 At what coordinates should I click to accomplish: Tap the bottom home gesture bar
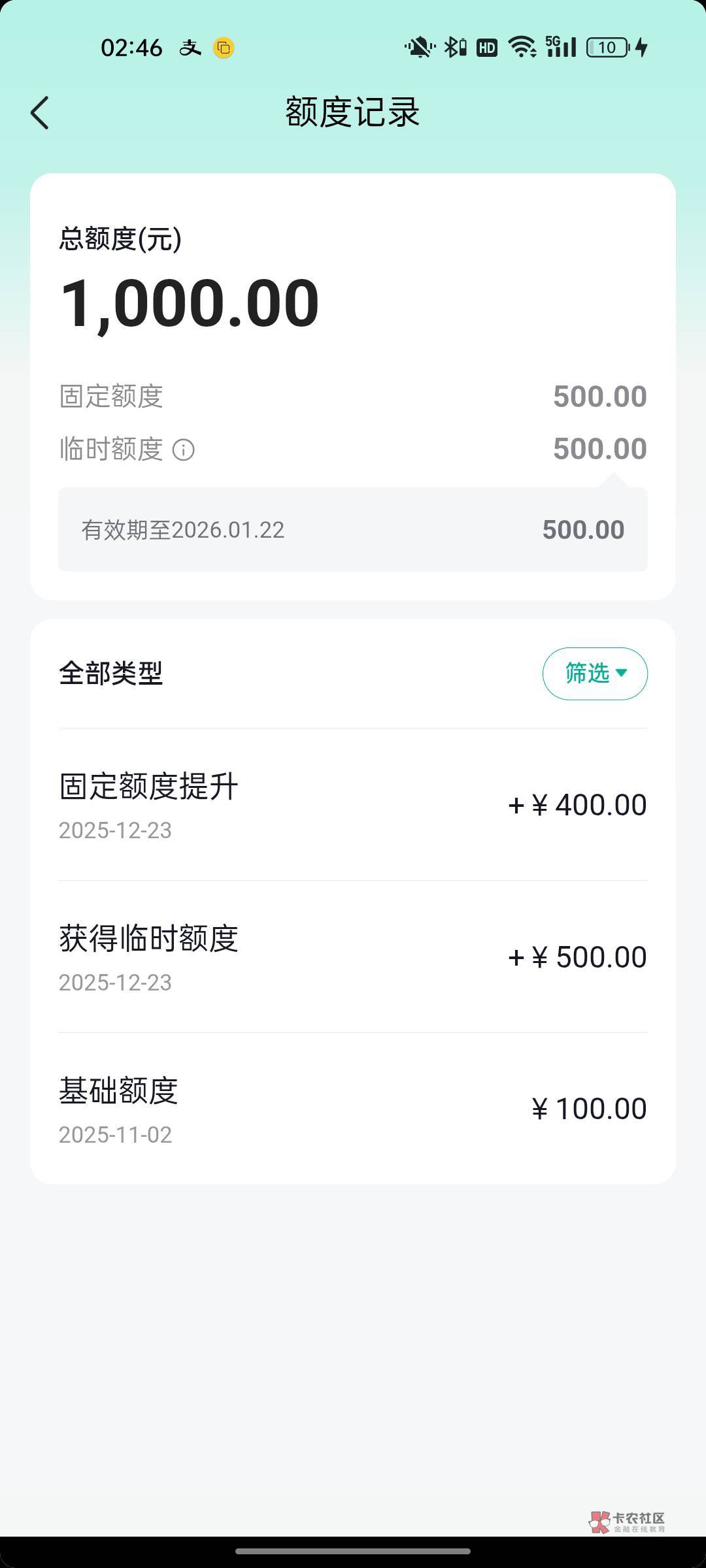[x=353, y=1551]
